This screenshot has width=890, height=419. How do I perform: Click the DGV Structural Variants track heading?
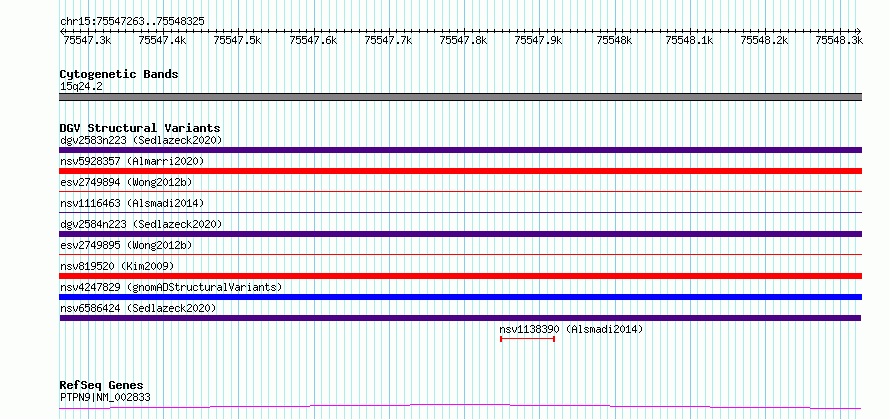140,128
